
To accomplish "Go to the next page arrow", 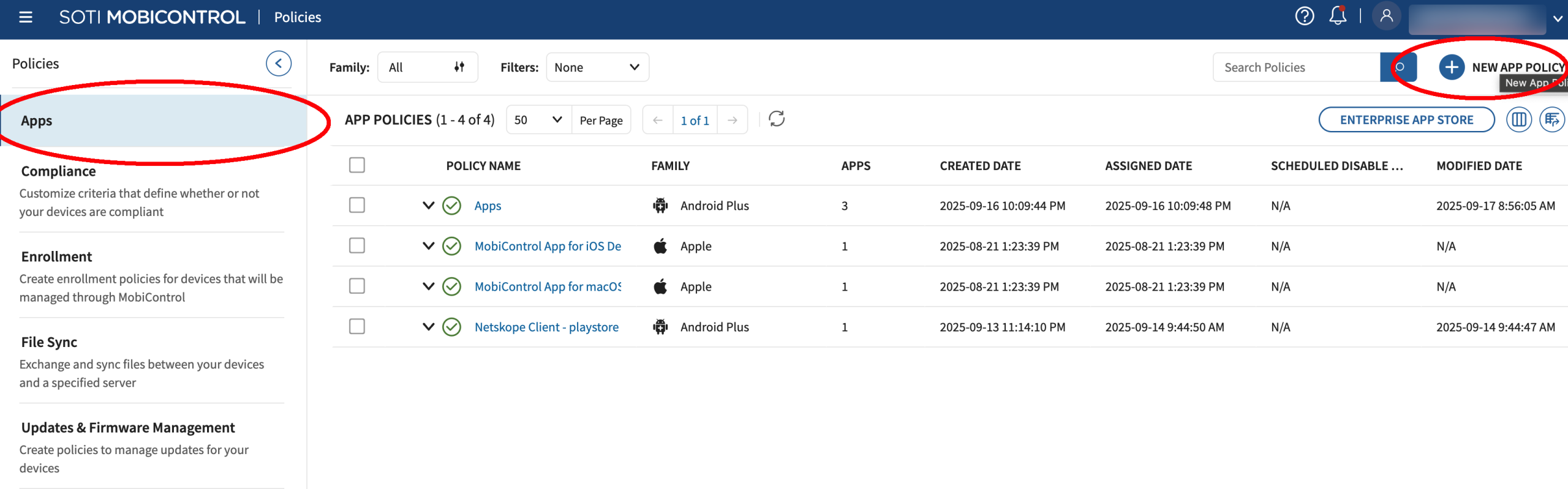I will coord(732,120).
